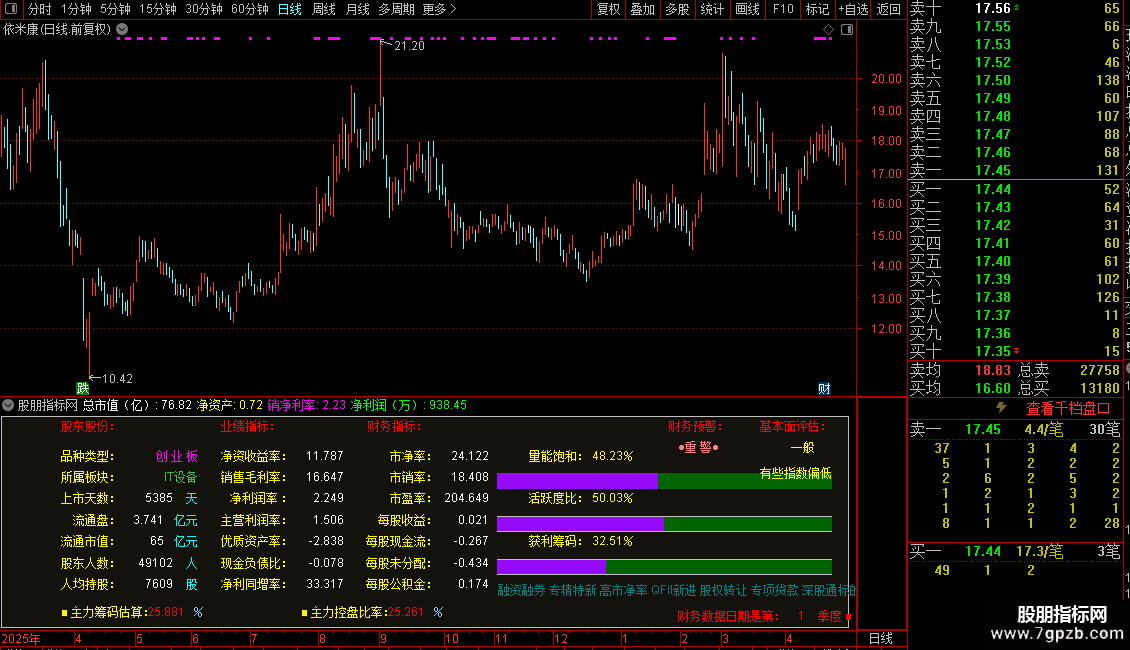This screenshot has height=650, width=1130.
Task: Expand the 股朋指标网 indicator dropdown arrow
Action: (x=8, y=405)
